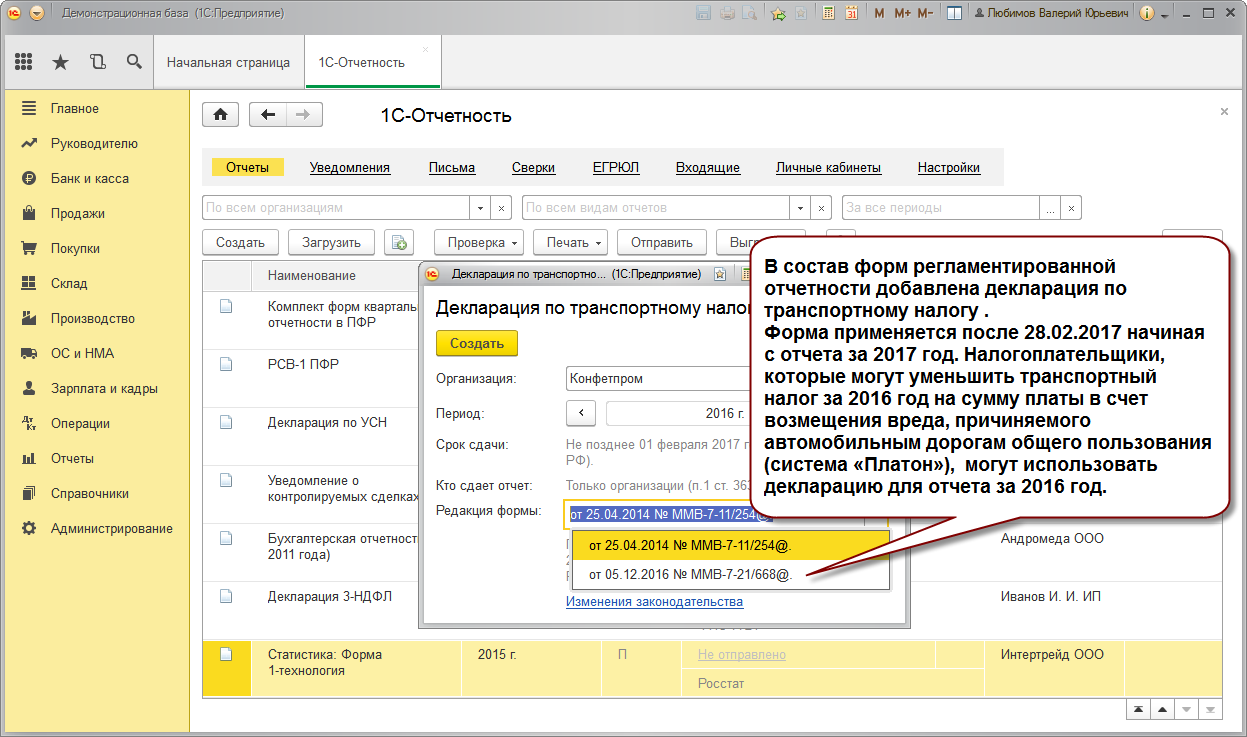Expand main menu arrow beside 1C logo
Screen dimensions: 1247x737
point(37,13)
